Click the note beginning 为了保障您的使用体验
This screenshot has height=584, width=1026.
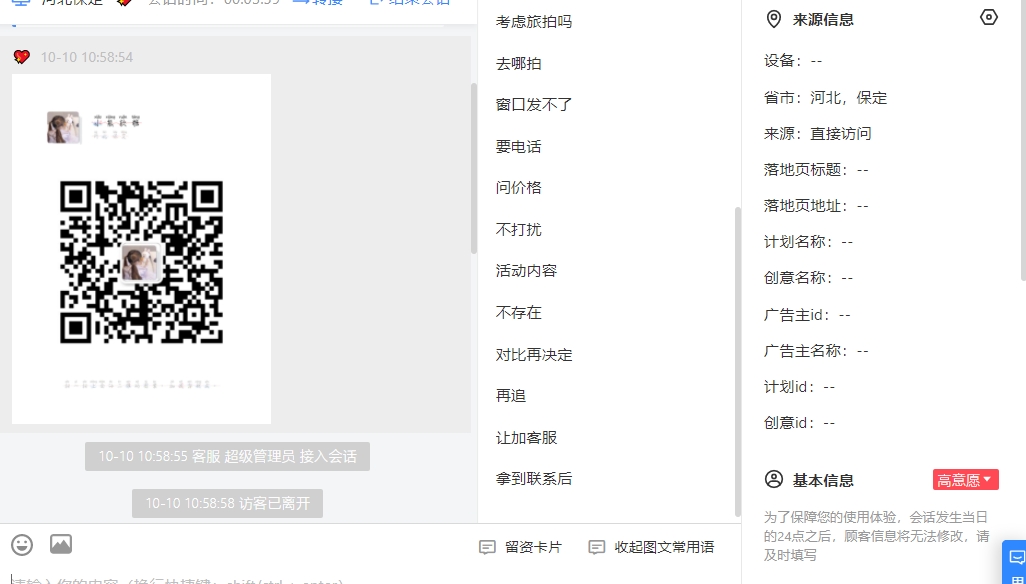(877, 536)
